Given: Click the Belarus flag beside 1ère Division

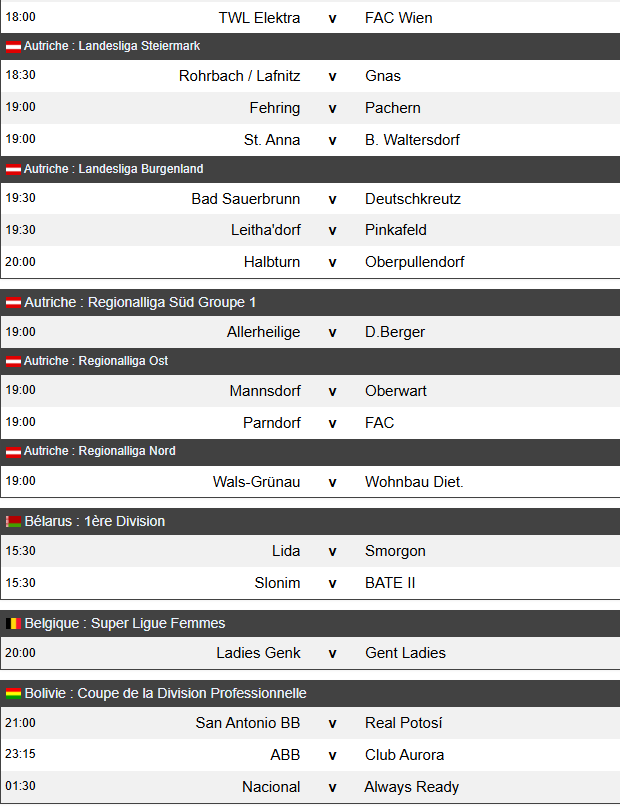Looking at the screenshot, I should click(13, 521).
